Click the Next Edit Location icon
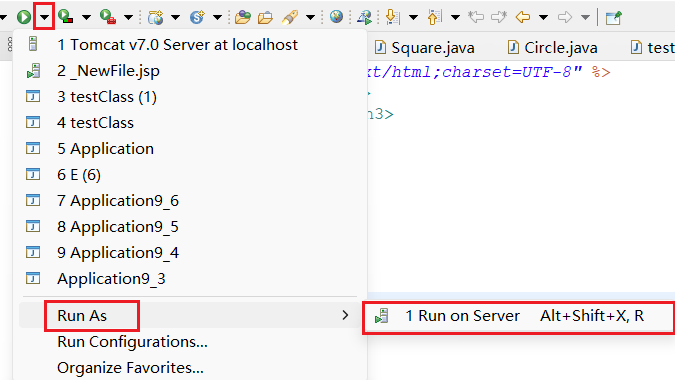The height and width of the screenshot is (380, 675). coord(499,17)
